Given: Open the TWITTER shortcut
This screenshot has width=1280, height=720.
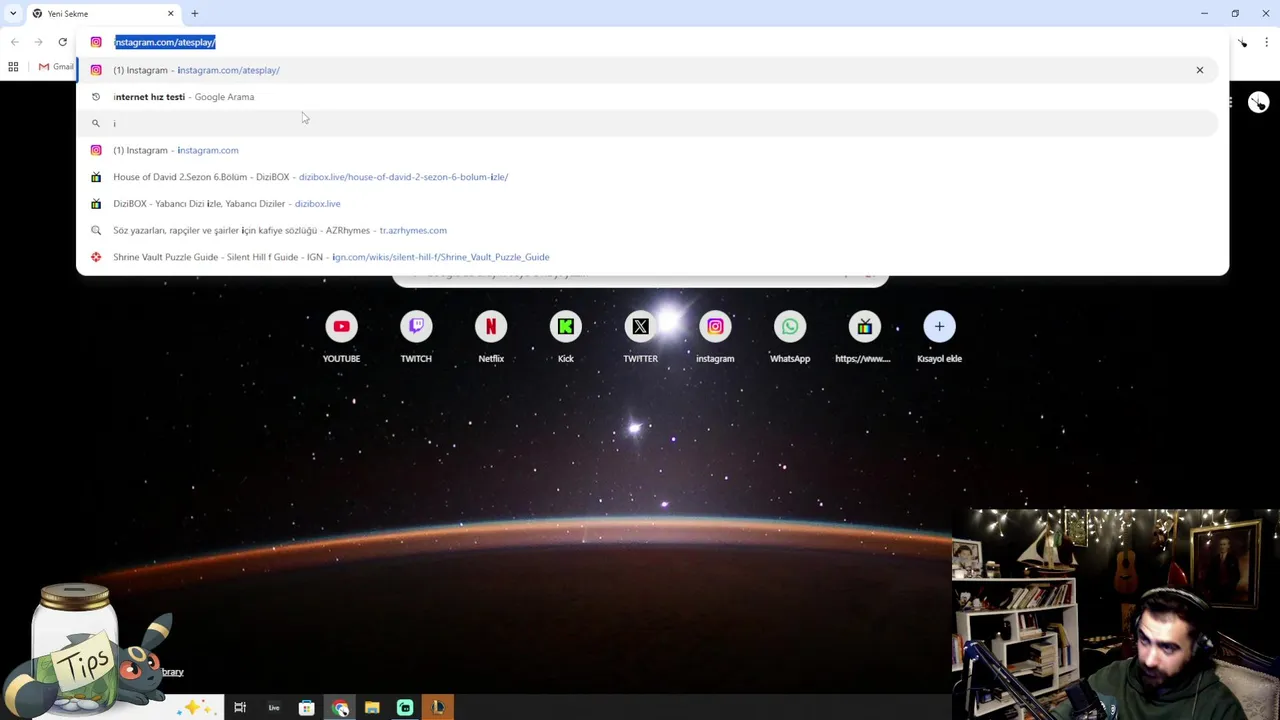Looking at the screenshot, I should (x=640, y=337).
